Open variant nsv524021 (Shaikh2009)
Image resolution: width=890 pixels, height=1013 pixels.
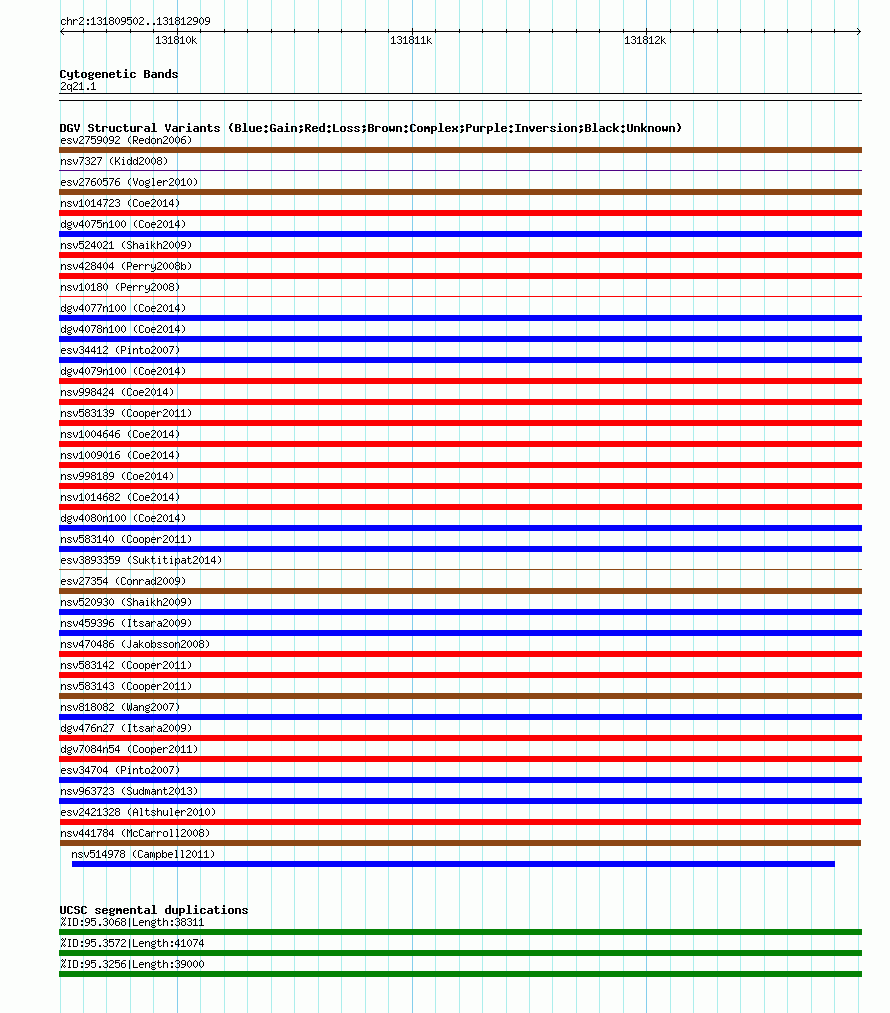126,245
